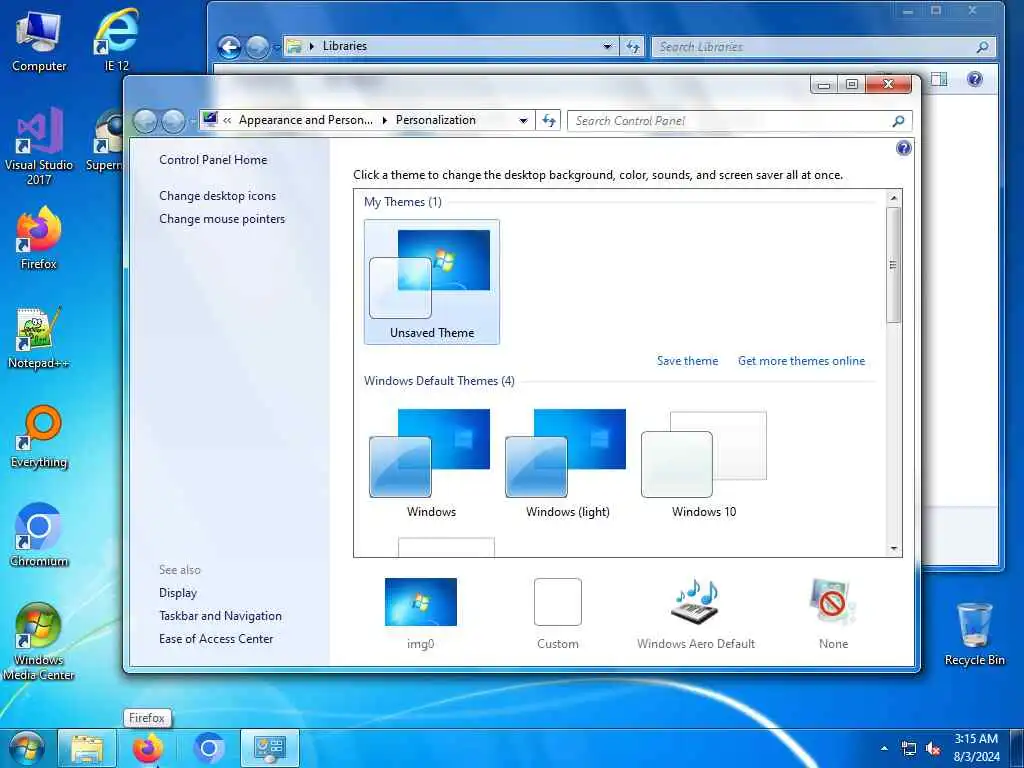
Task: Click the Control Panel taskbar icon
Action: pos(270,749)
